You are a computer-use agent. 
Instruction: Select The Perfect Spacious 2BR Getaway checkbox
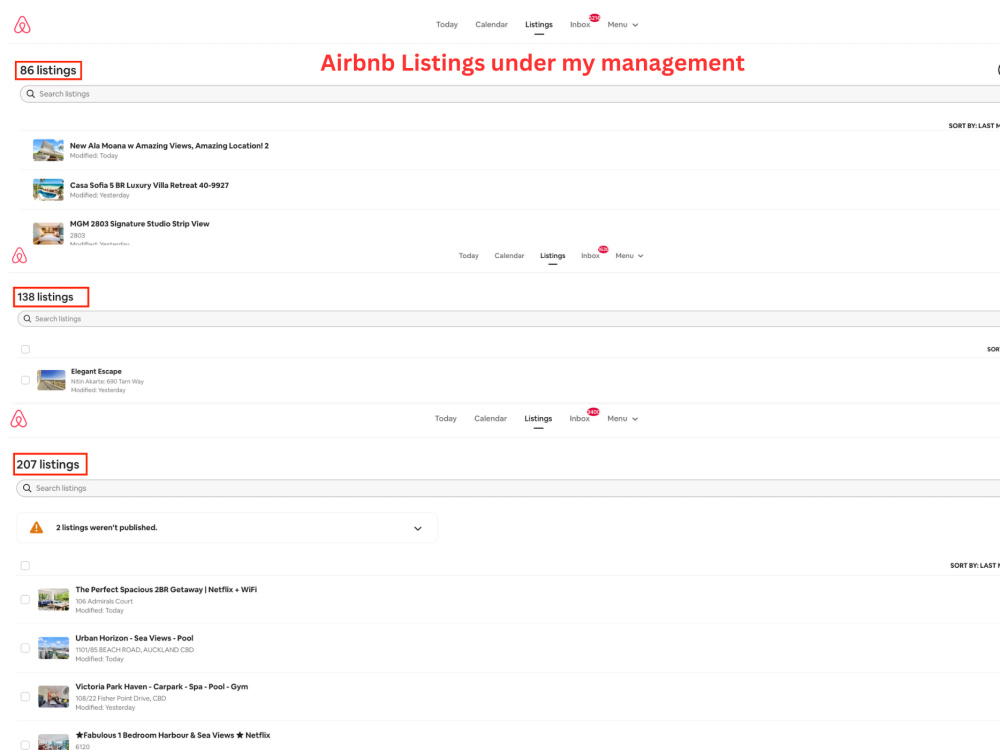pos(26,599)
